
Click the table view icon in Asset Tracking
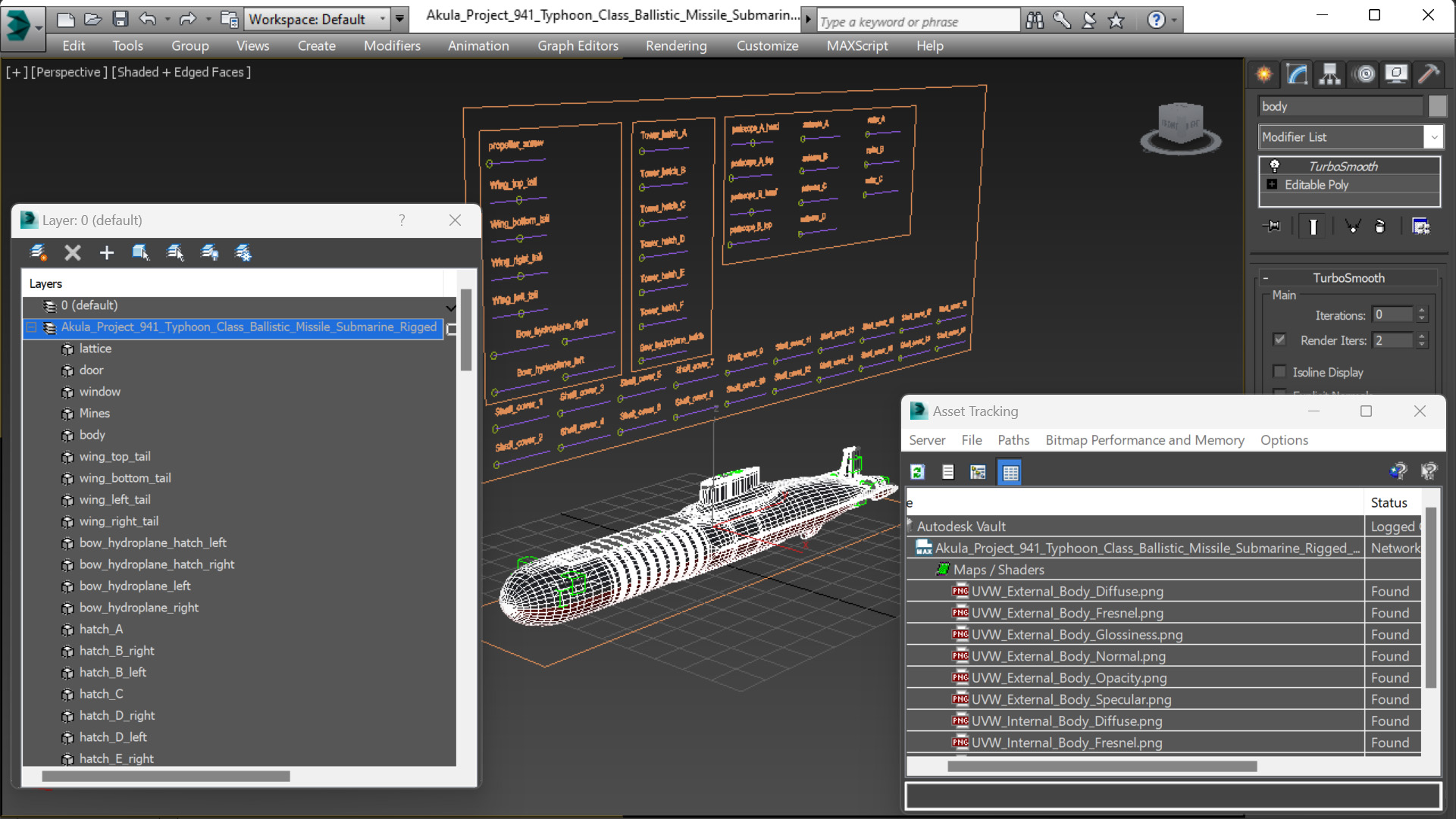pyautogui.click(x=1010, y=472)
